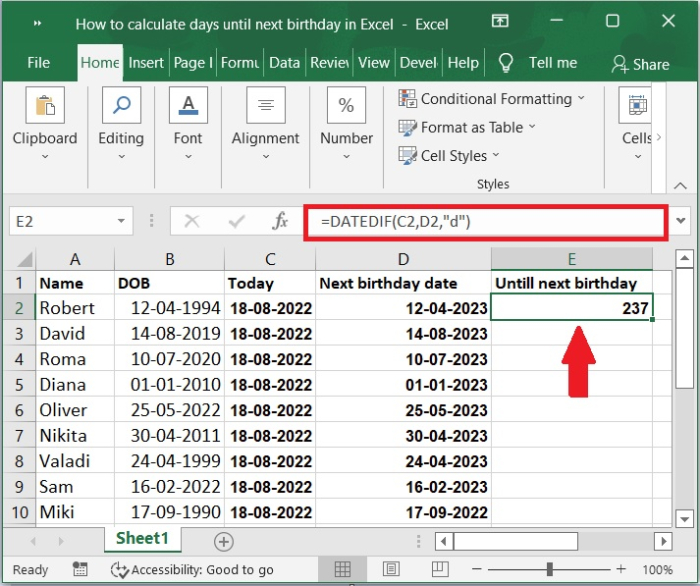Open the Clipboard paste icon group
Viewport: 700px width, 586px height.
44,107
